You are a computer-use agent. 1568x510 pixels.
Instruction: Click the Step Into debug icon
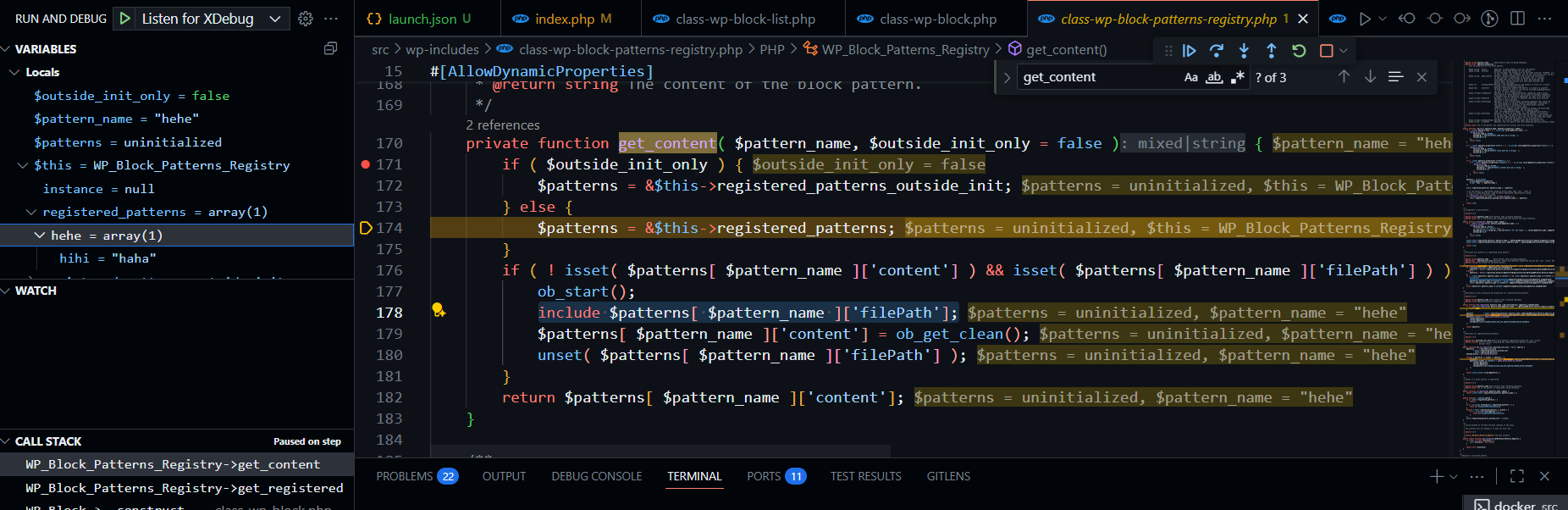tap(1244, 51)
